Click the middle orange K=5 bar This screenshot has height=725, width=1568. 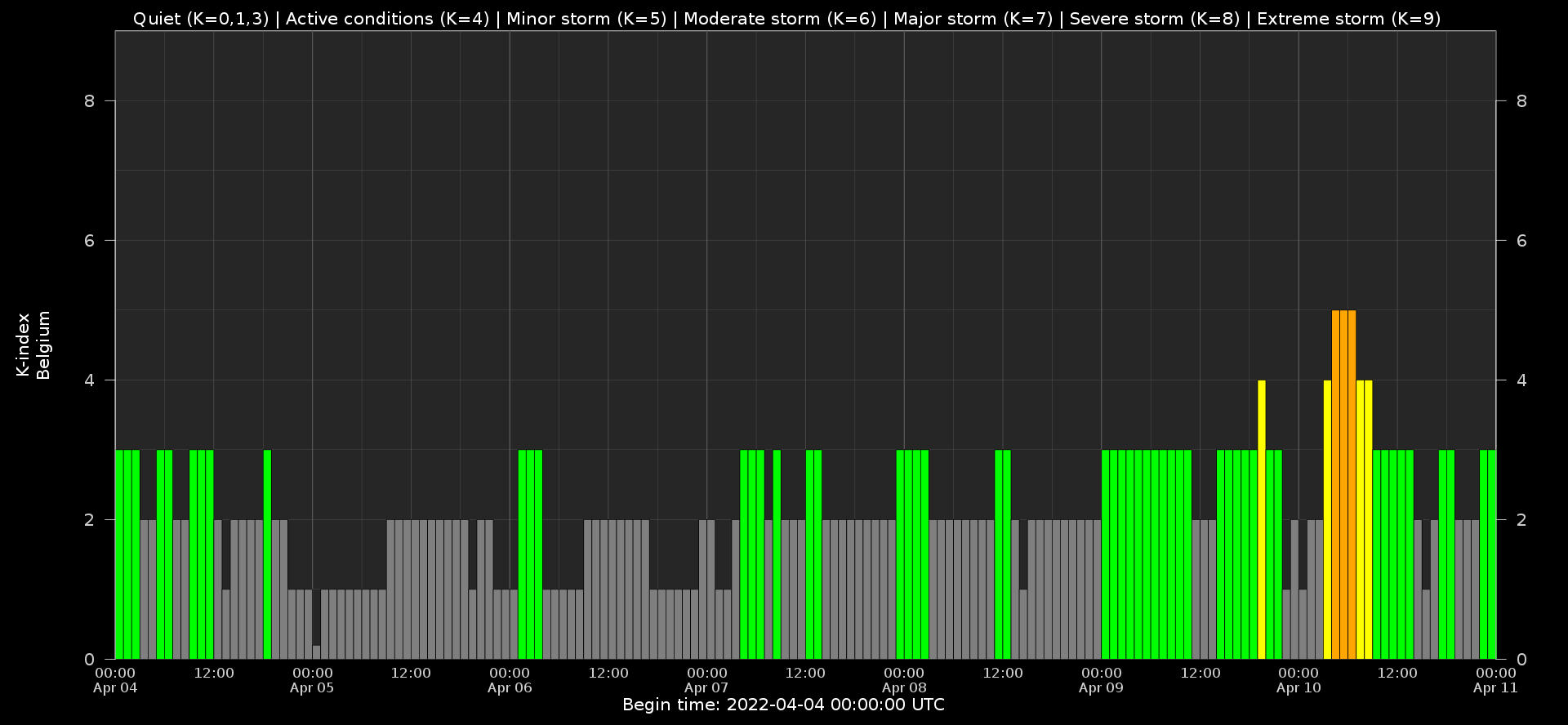1343,485
